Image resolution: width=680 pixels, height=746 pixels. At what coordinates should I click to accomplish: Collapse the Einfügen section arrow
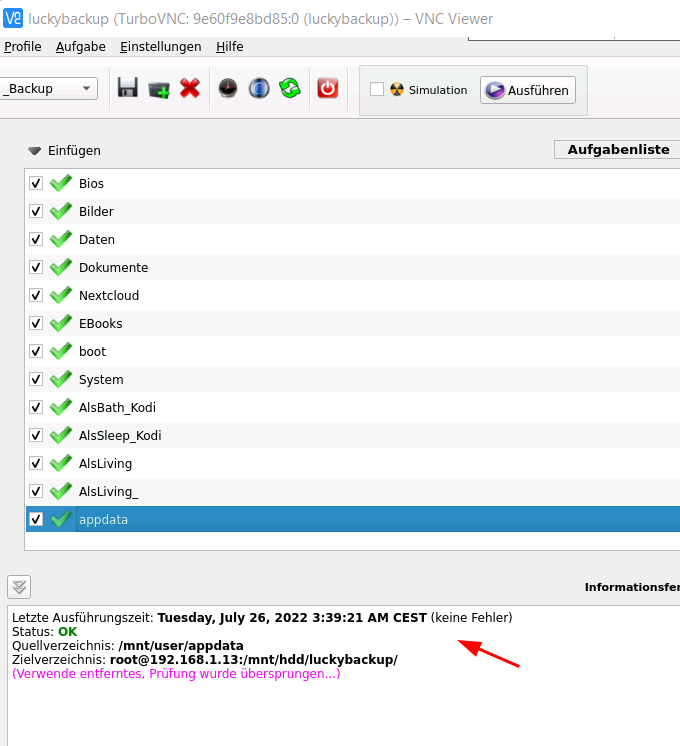click(x=34, y=151)
